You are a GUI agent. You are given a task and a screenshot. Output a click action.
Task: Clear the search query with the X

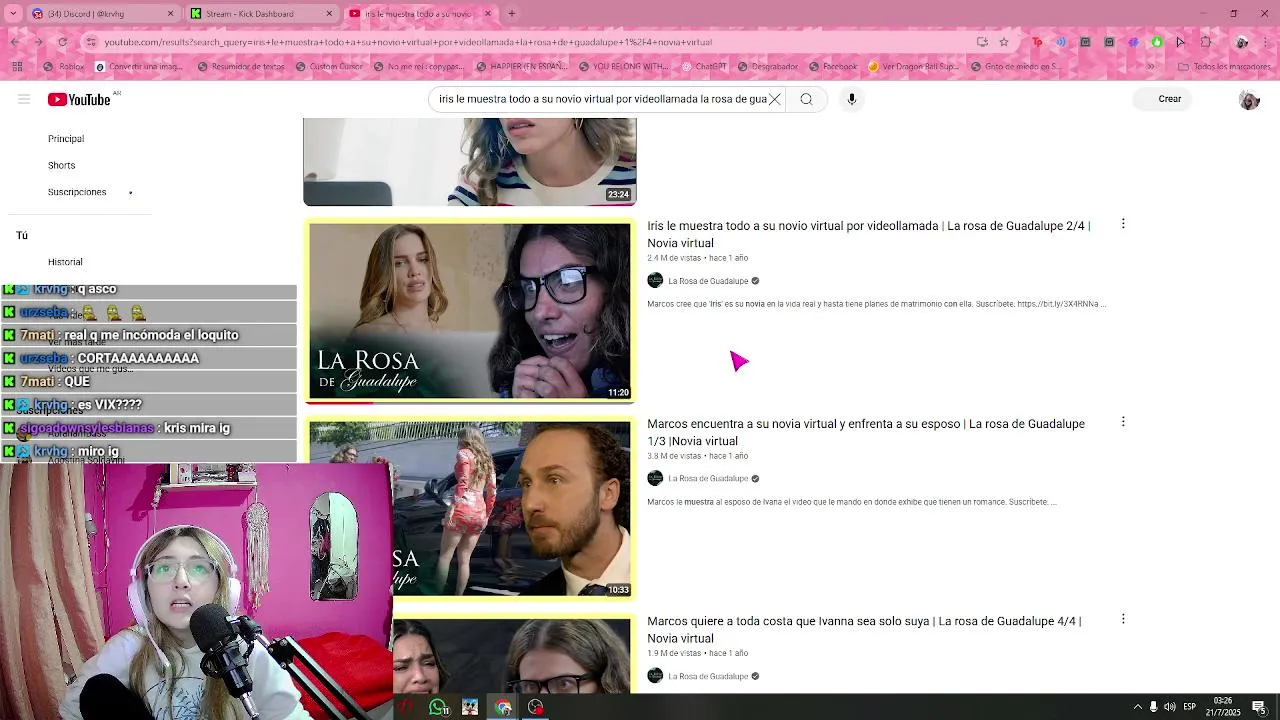point(774,99)
